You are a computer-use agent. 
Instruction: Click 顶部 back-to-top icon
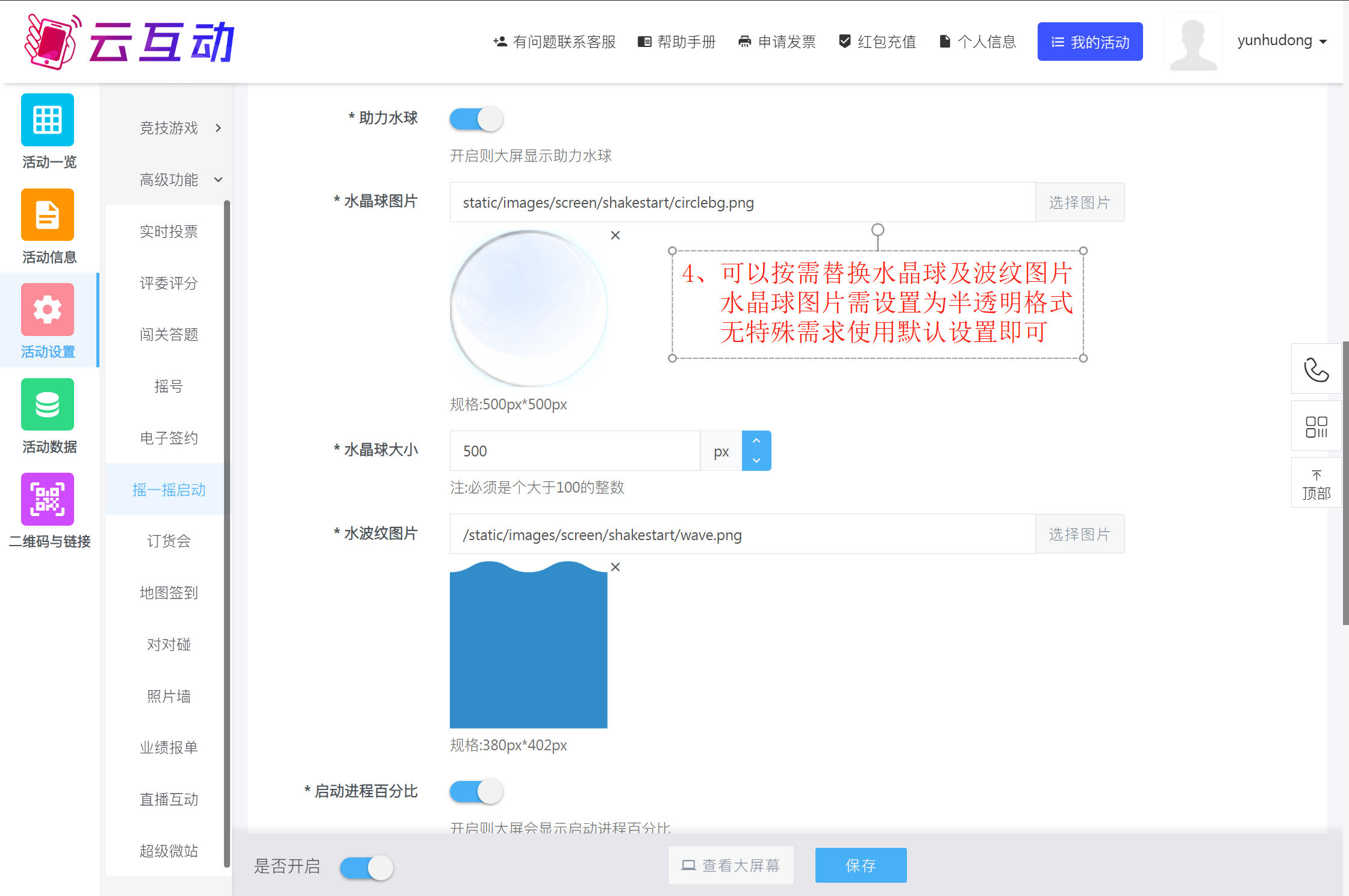pyautogui.click(x=1316, y=484)
